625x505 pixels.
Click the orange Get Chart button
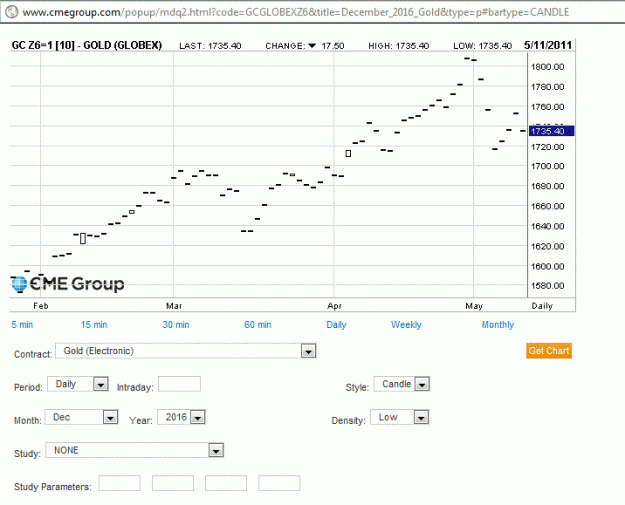pyautogui.click(x=549, y=351)
